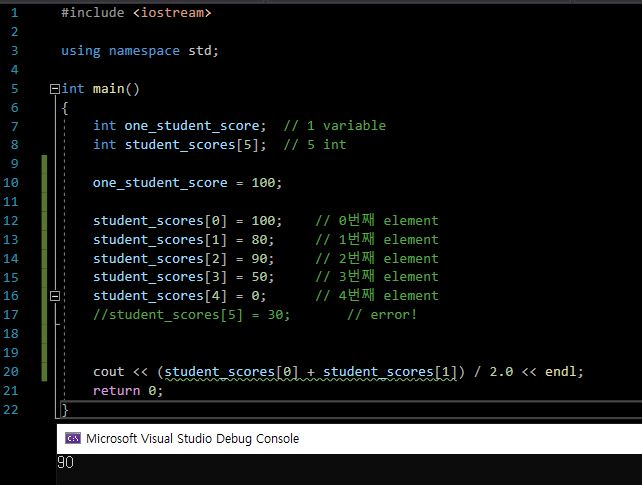642x485 pixels.
Task: Click the Debug Console window icon
Action: 73,438
